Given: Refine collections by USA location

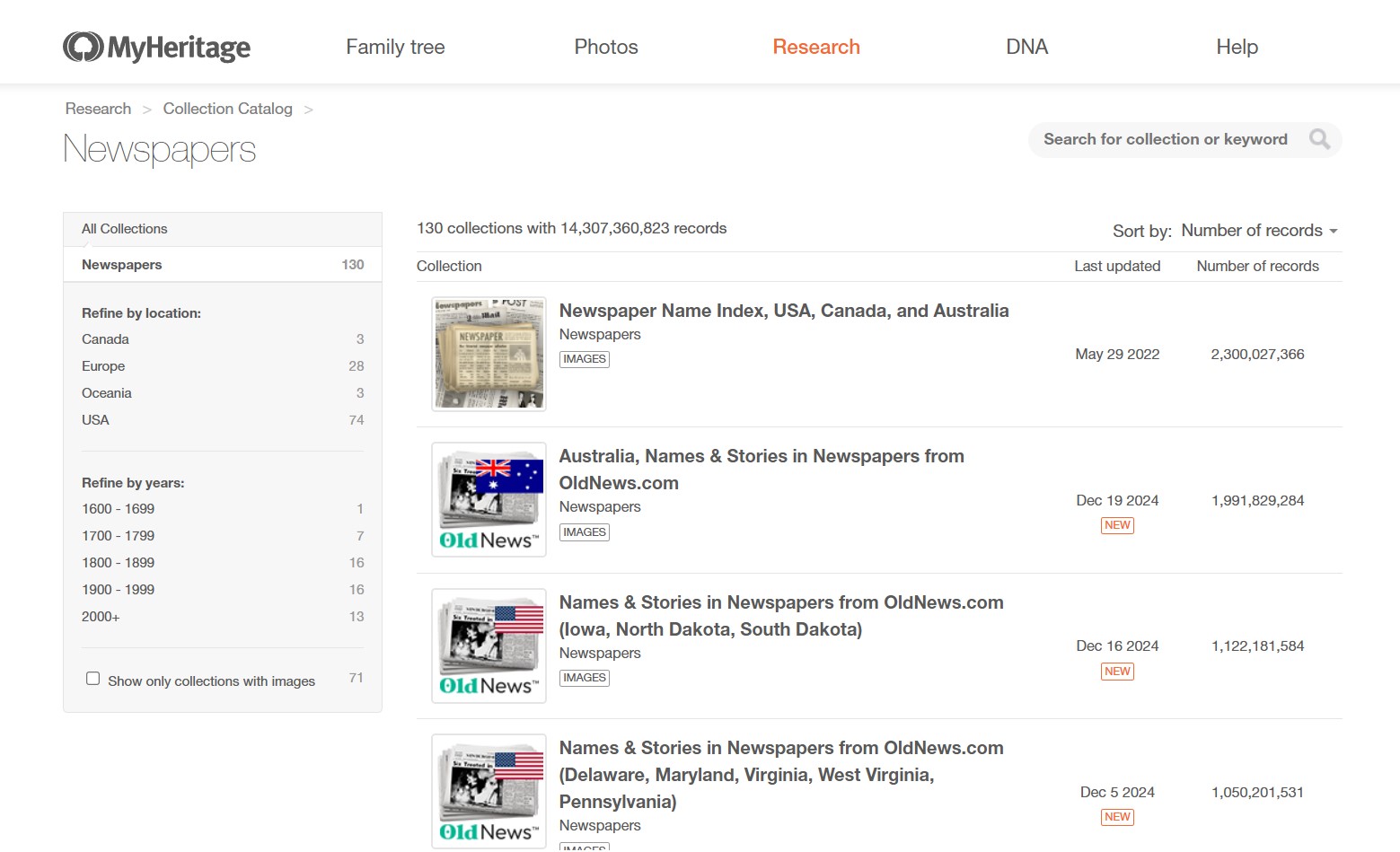Looking at the screenshot, I should (x=95, y=420).
